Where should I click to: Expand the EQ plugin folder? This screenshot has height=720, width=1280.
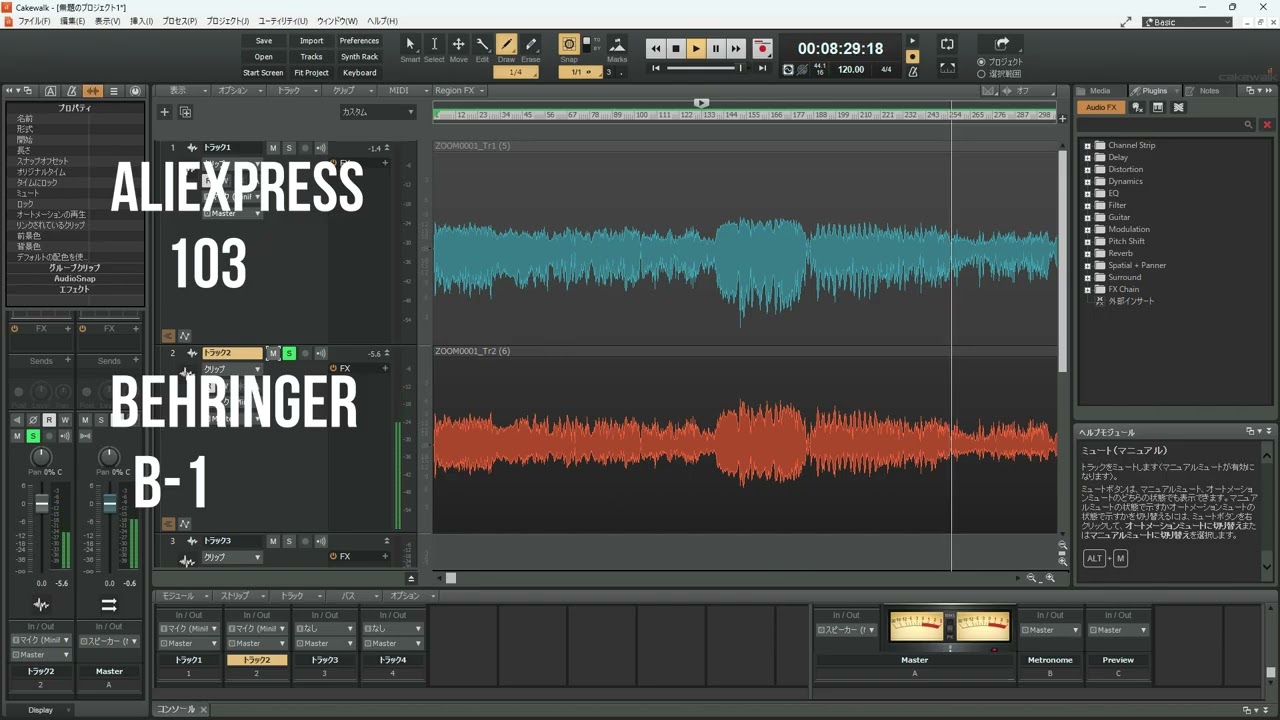(1087, 194)
